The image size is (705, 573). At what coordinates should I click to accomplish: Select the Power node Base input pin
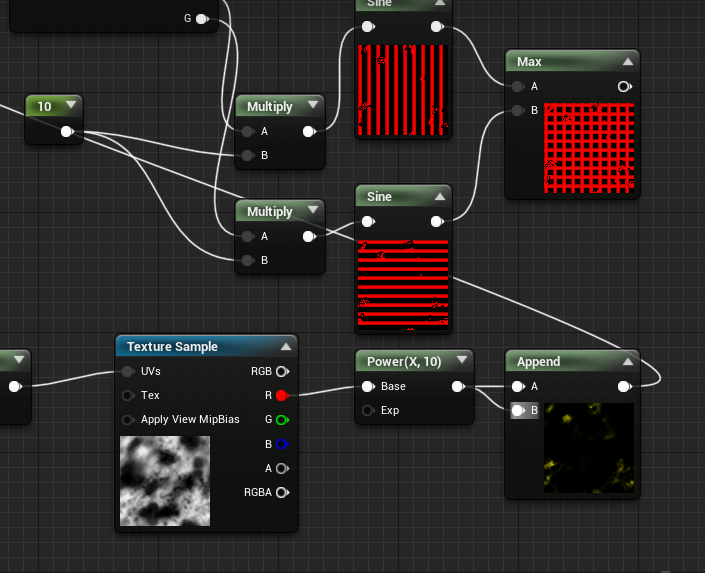click(368, 386)
